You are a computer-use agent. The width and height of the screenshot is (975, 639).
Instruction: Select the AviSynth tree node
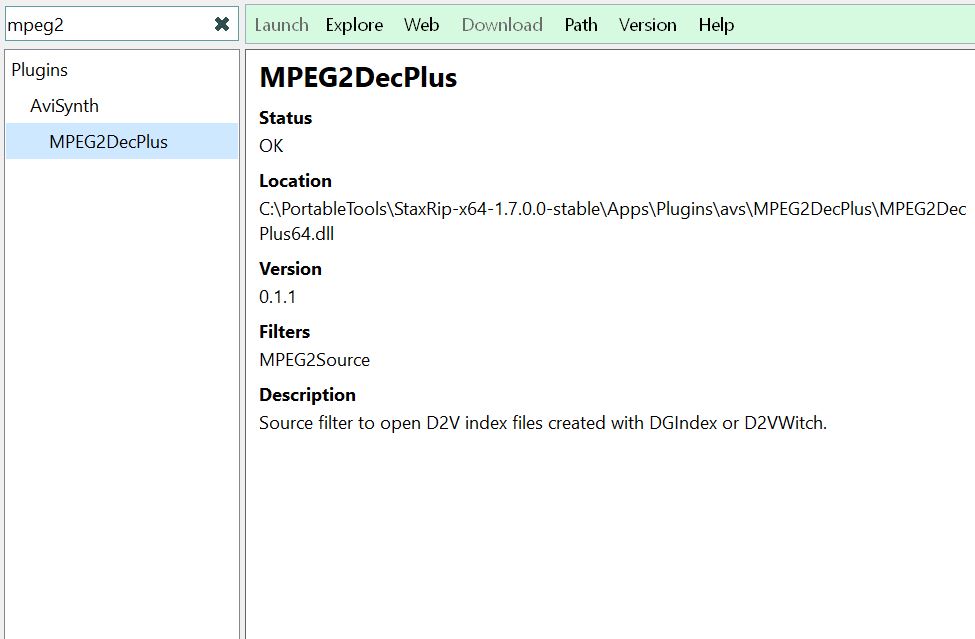point(65,106)
